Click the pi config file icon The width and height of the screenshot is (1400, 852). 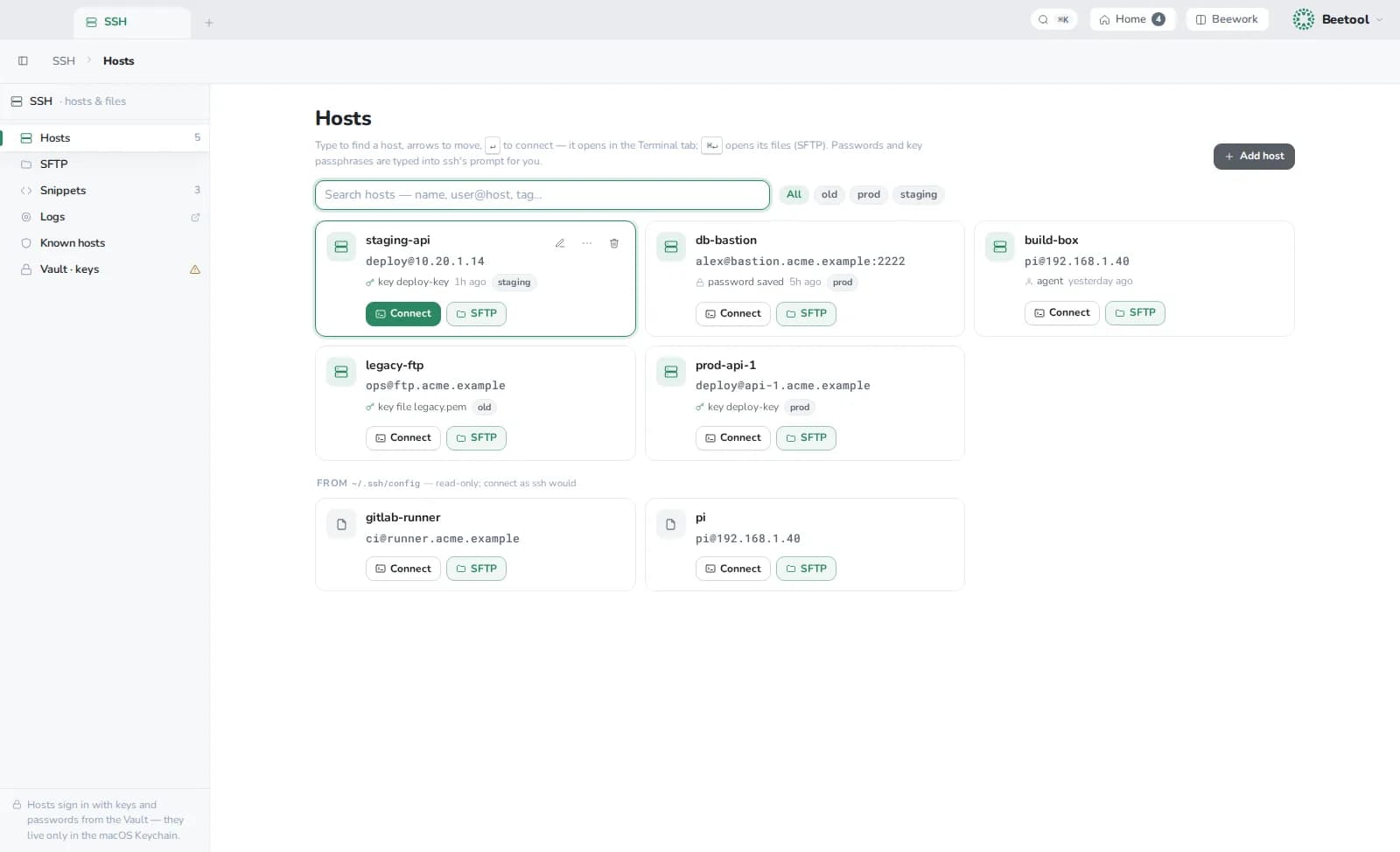point(671,524)
